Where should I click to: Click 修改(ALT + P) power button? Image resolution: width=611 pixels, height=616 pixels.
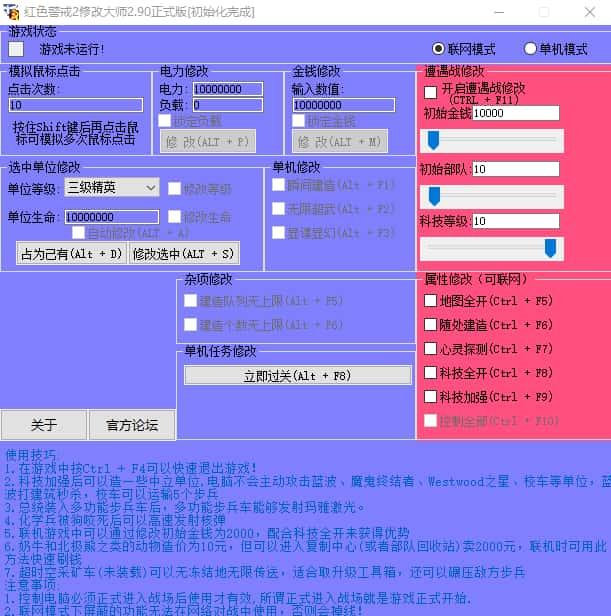[x=208, y=141]
